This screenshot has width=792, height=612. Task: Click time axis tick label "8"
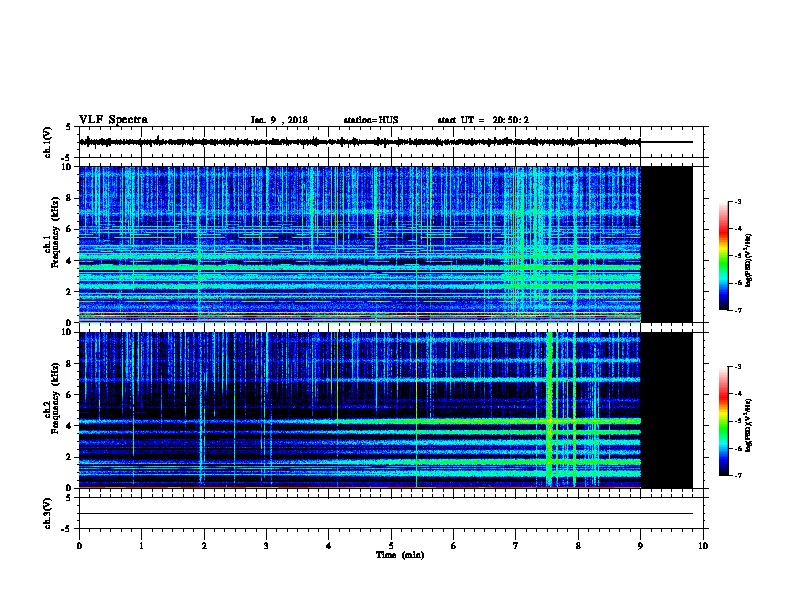(x=578, y=545)
